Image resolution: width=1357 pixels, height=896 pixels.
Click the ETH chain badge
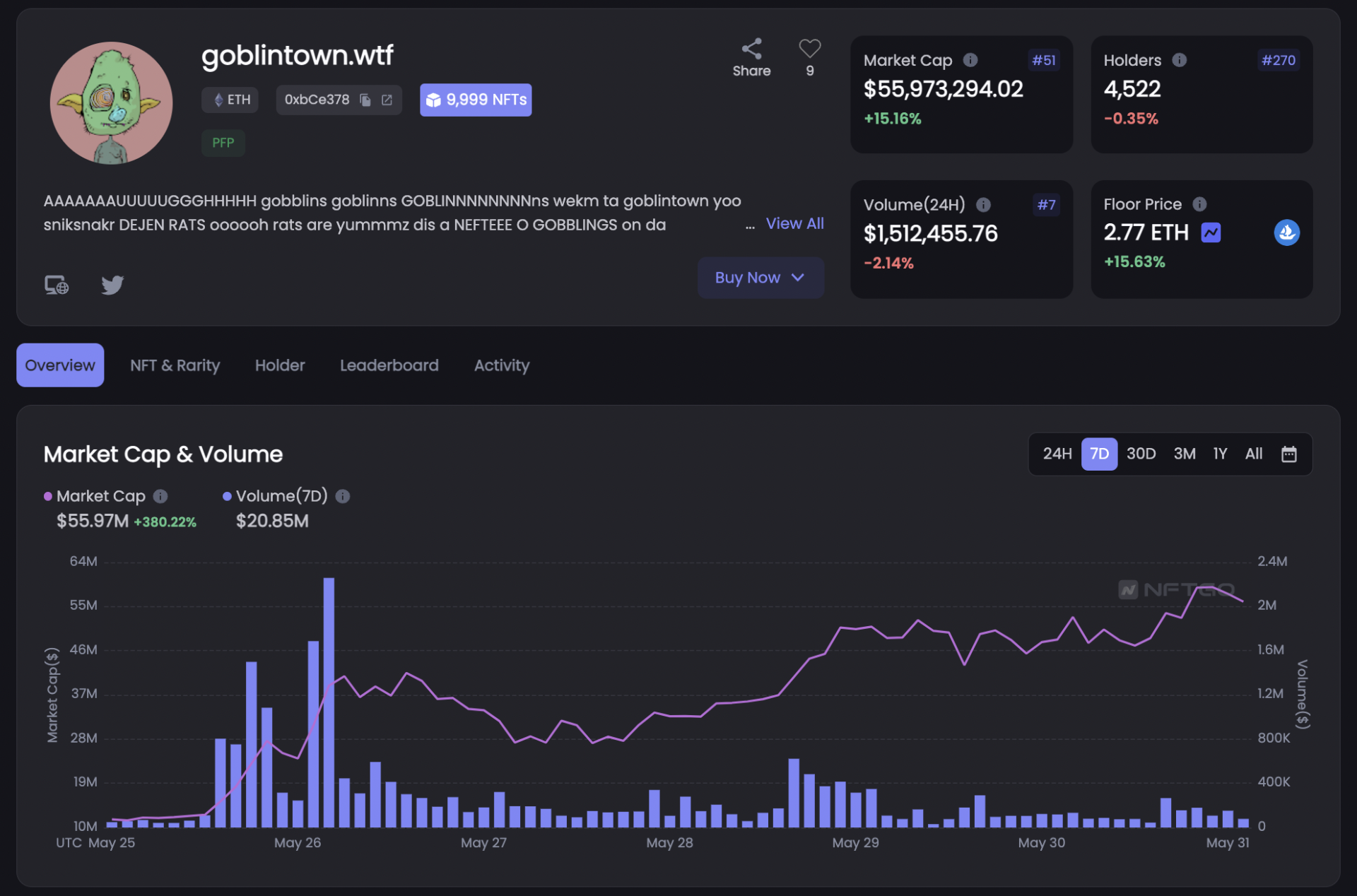coord(230,100)
